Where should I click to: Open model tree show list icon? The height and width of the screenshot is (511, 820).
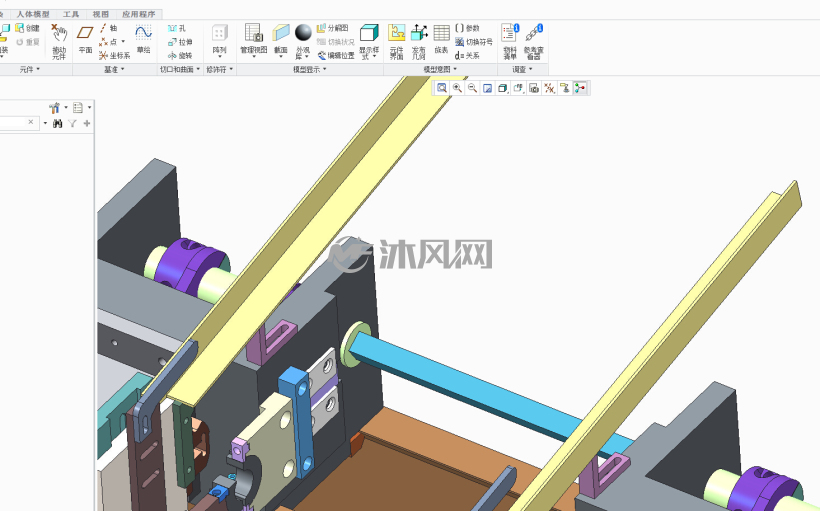[78, 108]
